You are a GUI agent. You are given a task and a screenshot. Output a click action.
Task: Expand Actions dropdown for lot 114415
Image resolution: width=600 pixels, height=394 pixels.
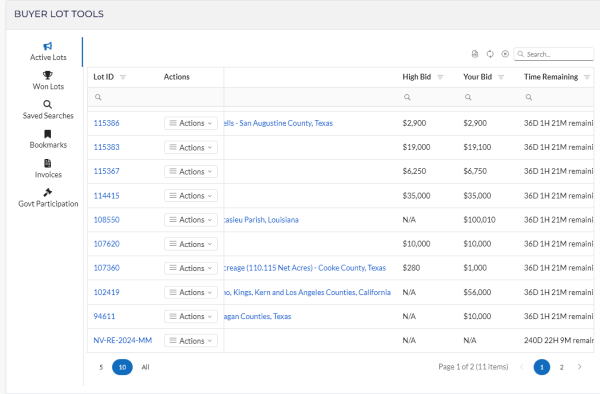tap(191, 195)
